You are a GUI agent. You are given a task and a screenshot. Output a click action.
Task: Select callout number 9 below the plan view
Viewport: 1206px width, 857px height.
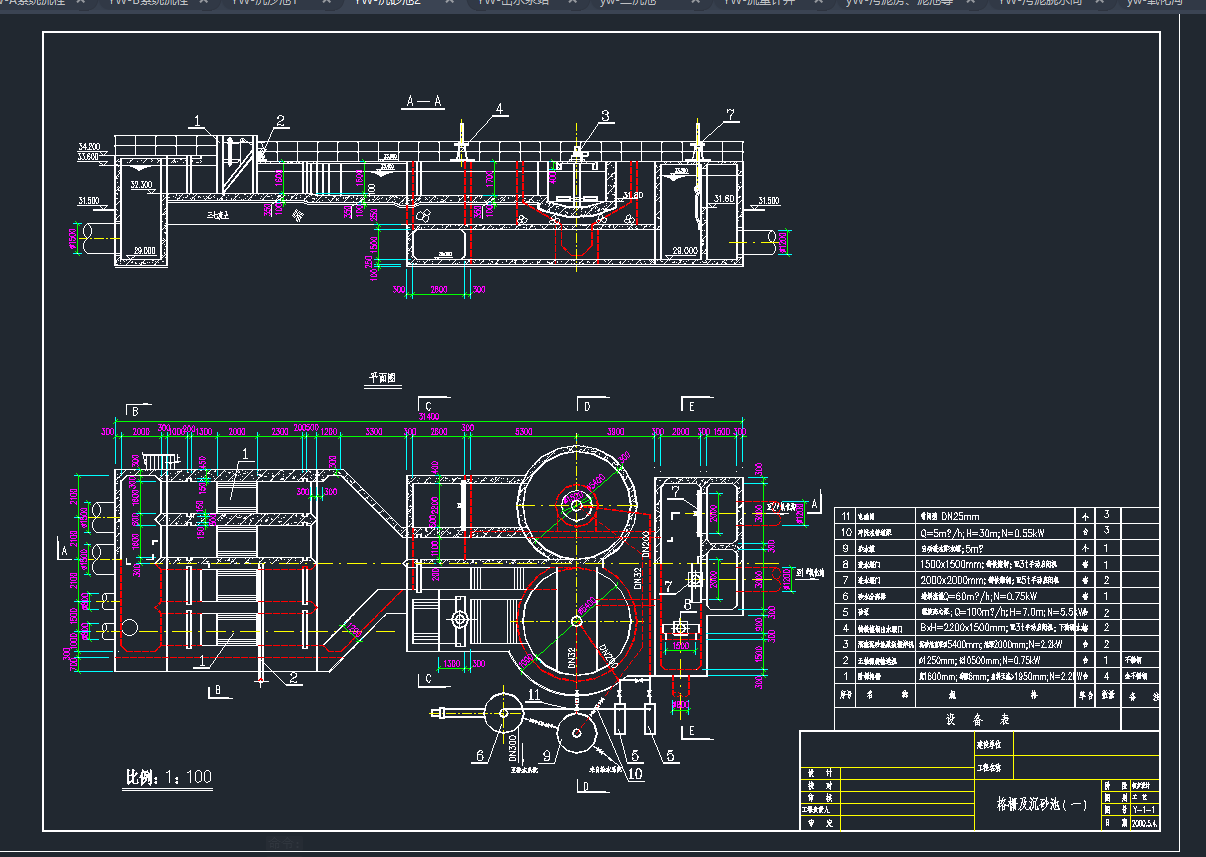[546, 757]
